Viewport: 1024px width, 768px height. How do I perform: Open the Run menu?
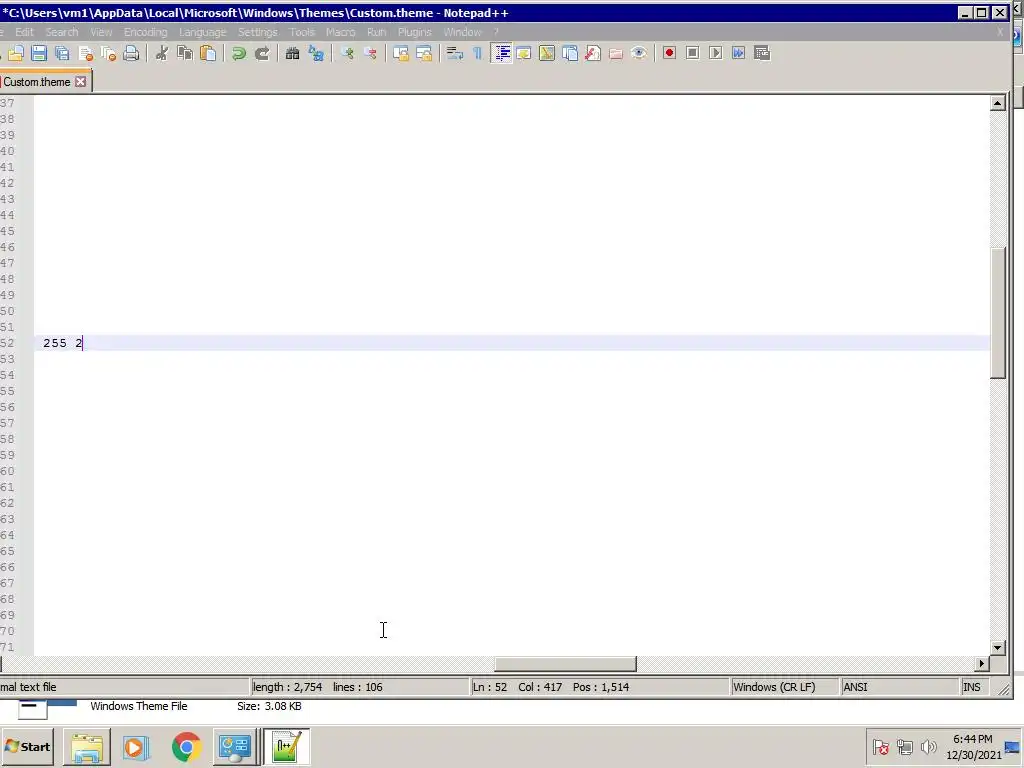click(x=376, y=32)
